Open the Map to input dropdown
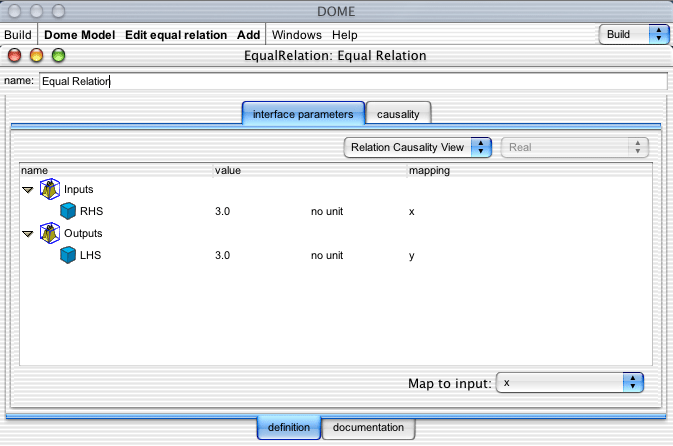Viewport: 673px width, 446px height. click(570, 382)
